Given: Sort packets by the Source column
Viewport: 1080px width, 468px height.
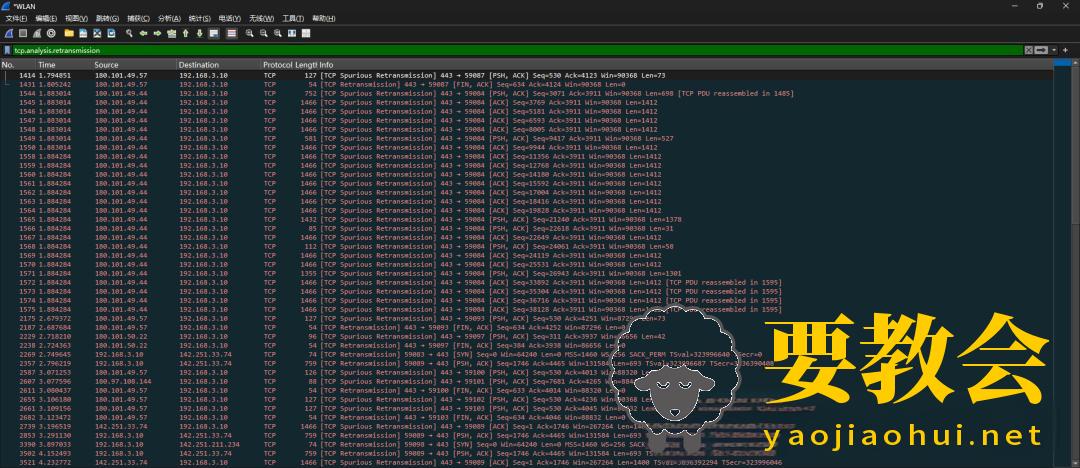Looking at the screenshot, I should [134, 65].
